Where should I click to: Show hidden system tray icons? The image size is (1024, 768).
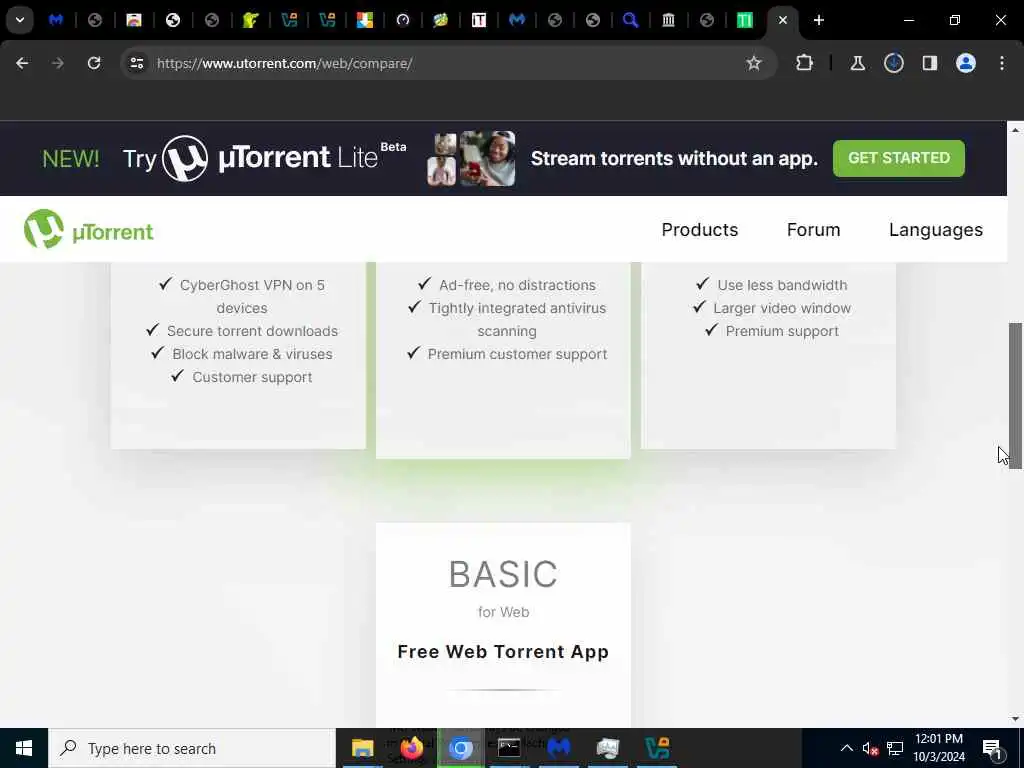846,748
